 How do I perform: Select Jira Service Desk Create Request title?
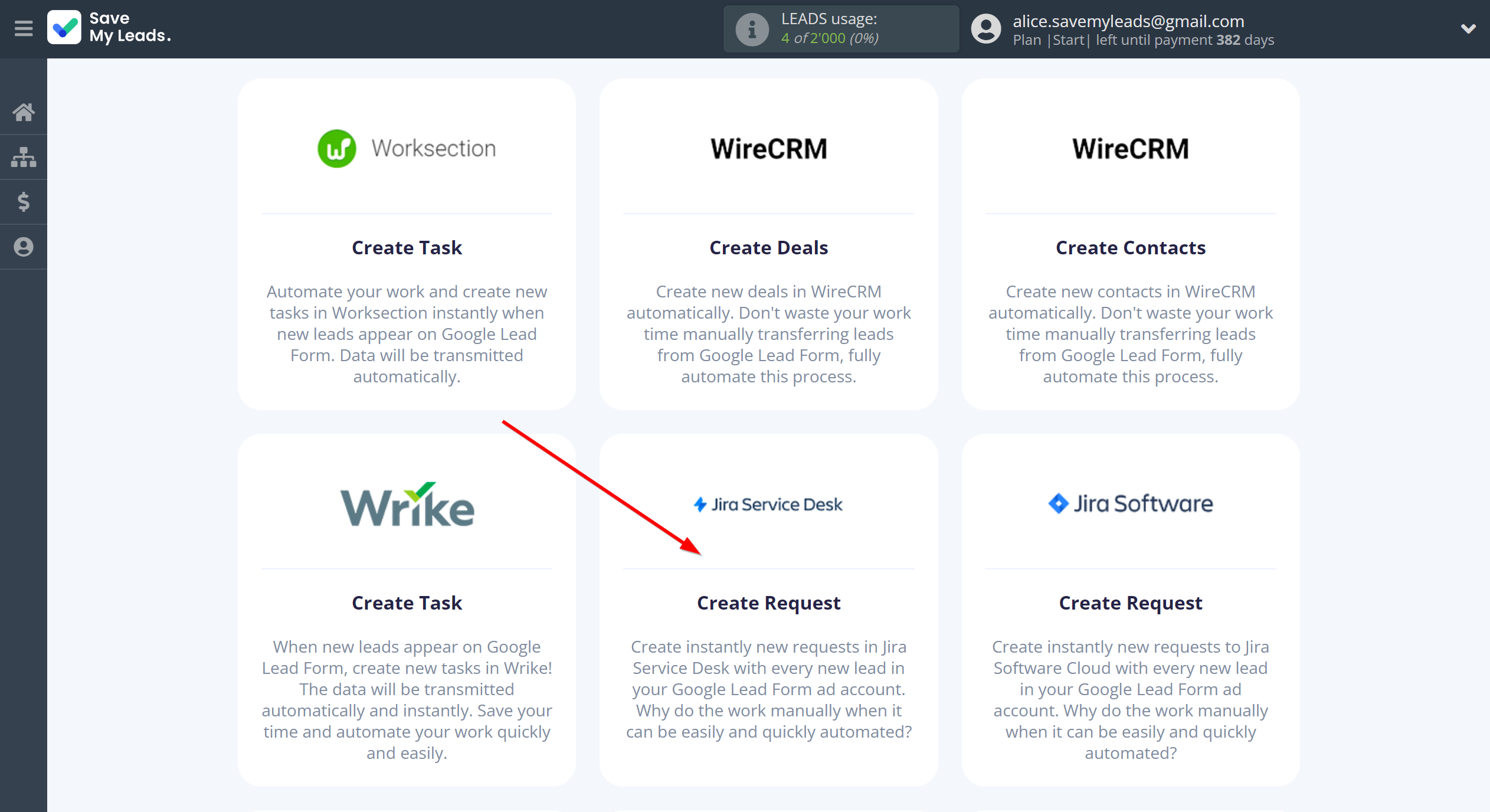click(768, 603)
